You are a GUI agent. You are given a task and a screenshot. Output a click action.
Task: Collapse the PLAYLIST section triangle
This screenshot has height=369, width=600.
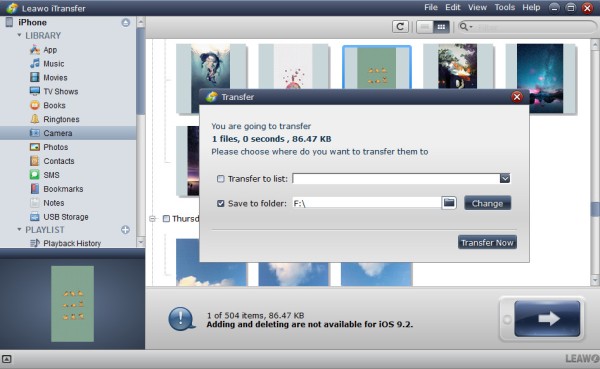[x=19, y=230]
